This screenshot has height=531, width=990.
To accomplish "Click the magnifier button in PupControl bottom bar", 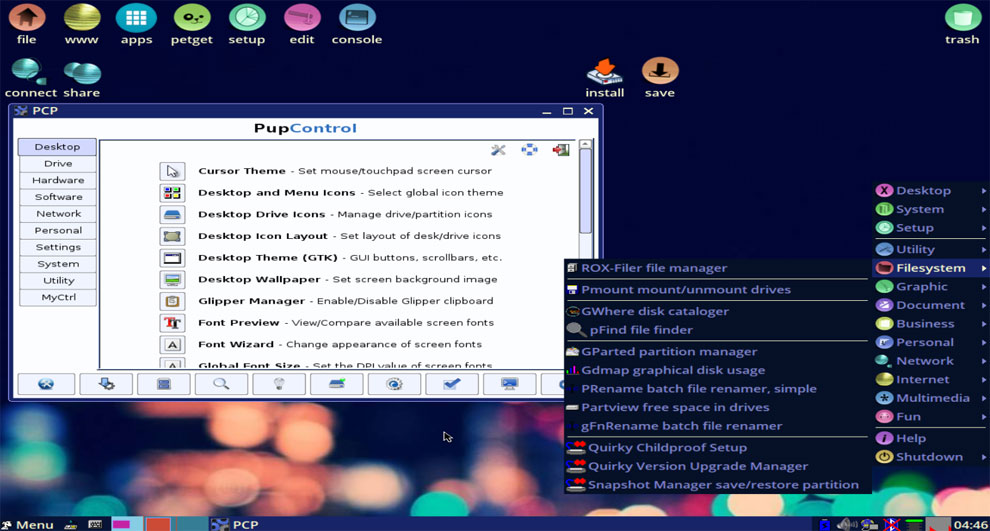I will (221, 384).
